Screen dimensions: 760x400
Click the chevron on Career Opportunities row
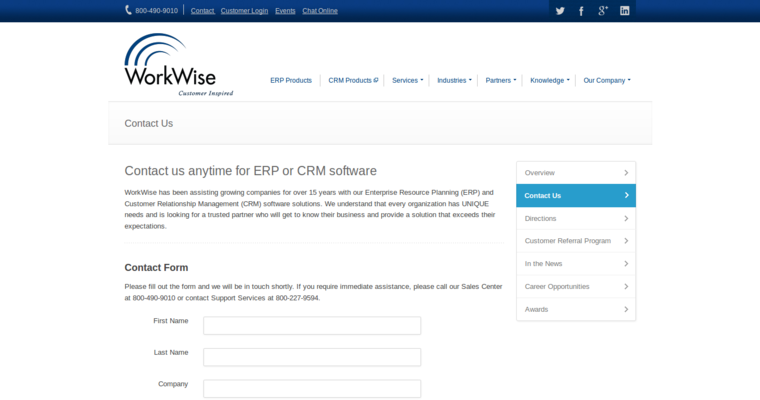pyautogui.click(x=626, y=287)
